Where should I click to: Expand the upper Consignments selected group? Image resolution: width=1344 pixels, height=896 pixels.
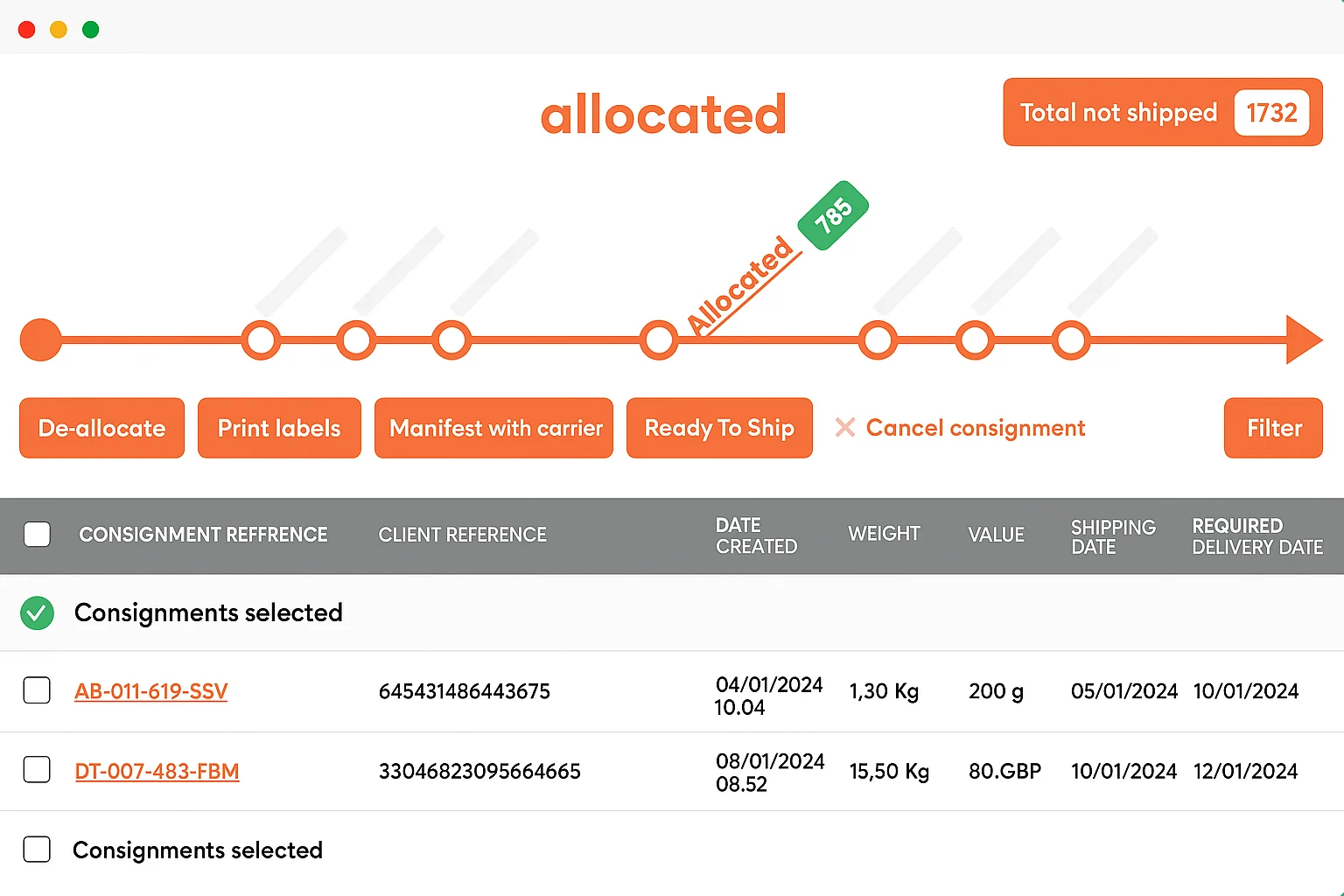tap(209, 612)
